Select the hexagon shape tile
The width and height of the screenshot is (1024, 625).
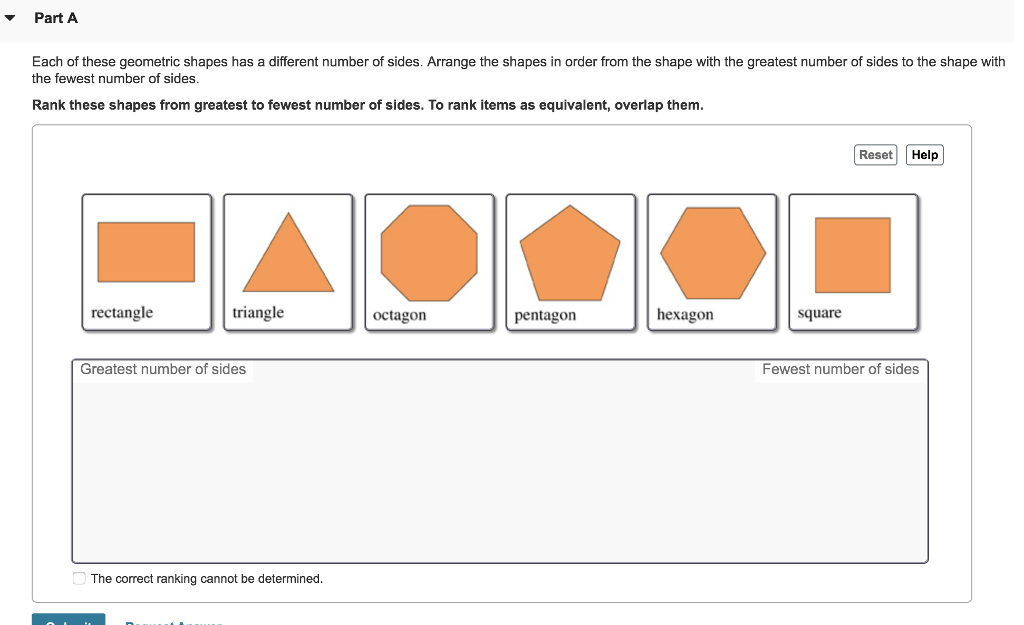coord(712,262)
